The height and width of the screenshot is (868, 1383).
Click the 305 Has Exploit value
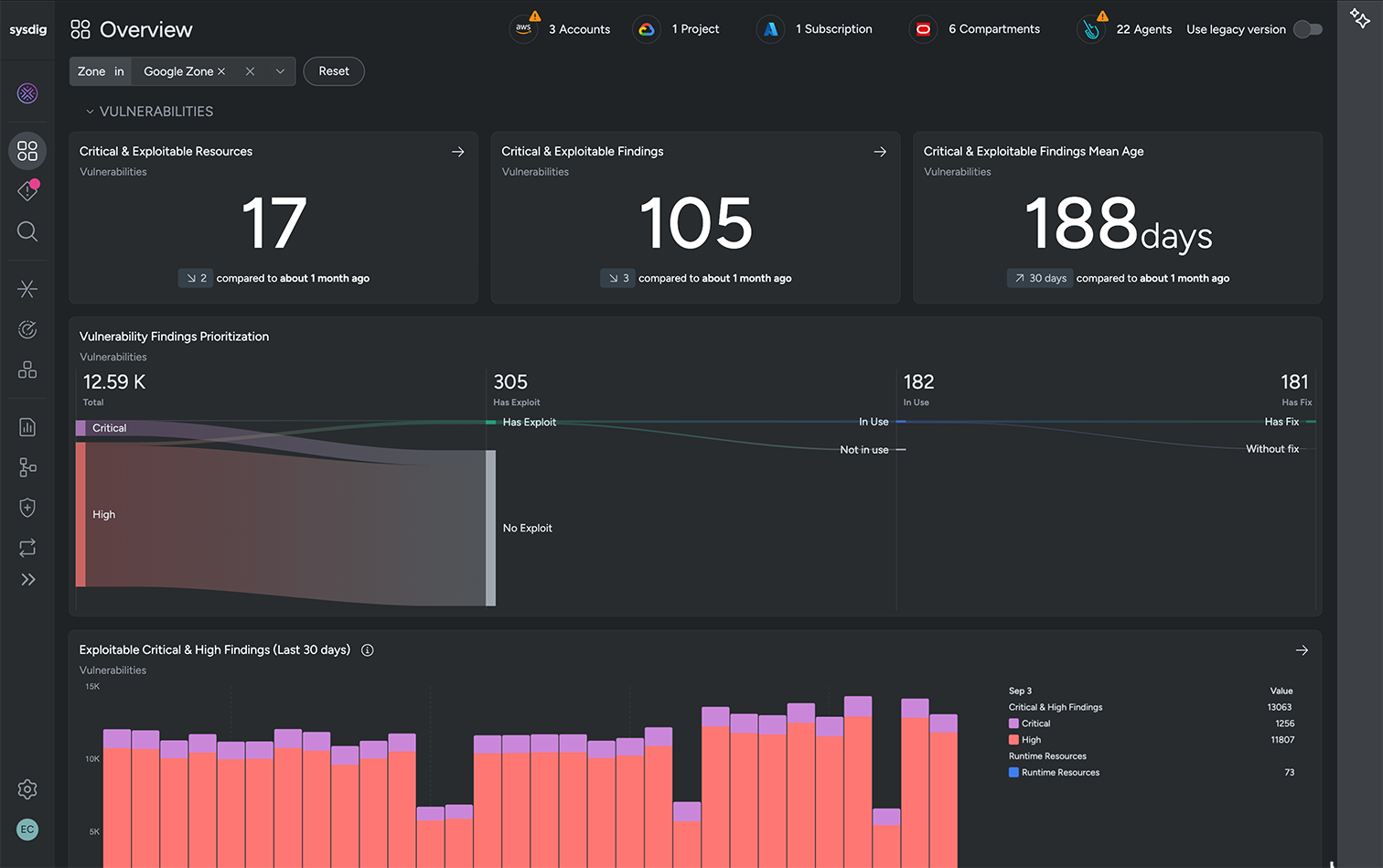(510, 382)
